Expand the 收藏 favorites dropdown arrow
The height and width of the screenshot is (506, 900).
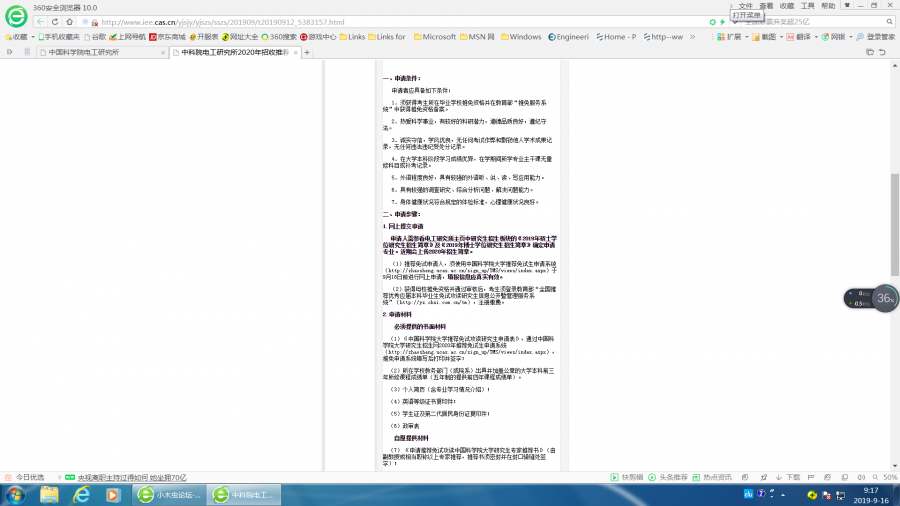[32, 37]
